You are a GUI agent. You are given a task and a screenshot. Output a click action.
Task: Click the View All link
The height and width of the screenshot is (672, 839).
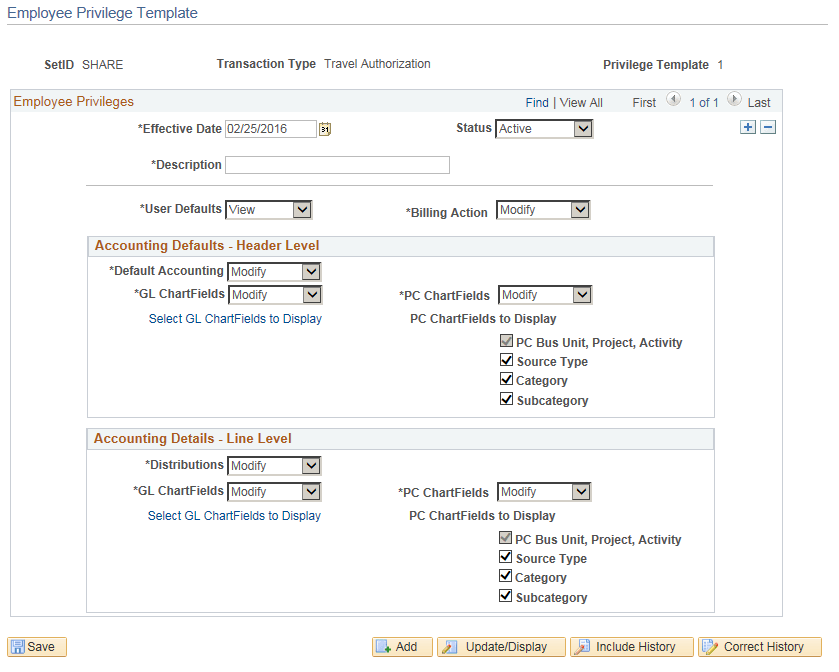(581, 101)
